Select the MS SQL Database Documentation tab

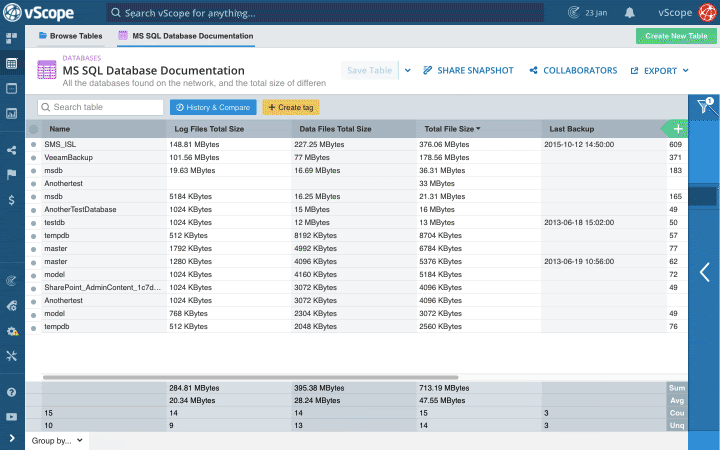coord(186,36)
